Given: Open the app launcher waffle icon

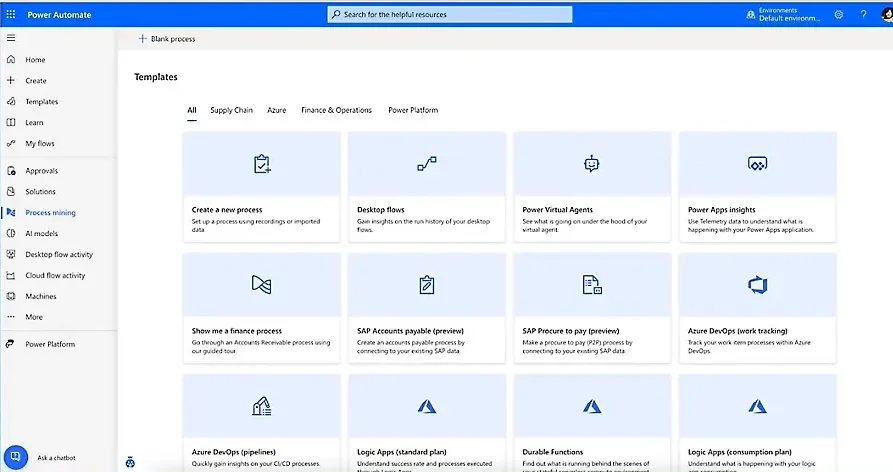Looking at the screenshot, I should coord(11,14).
